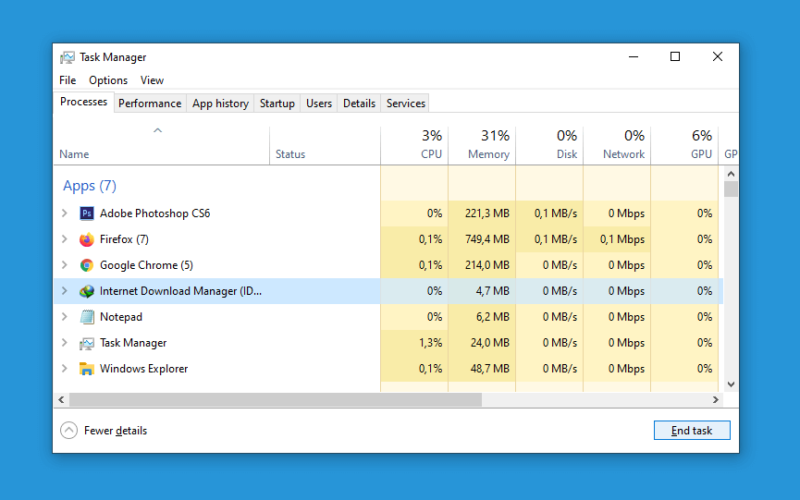This screenshot has height=500, width=800.
Task: Select the Windows Explorer folder icon
Action: 87,369
